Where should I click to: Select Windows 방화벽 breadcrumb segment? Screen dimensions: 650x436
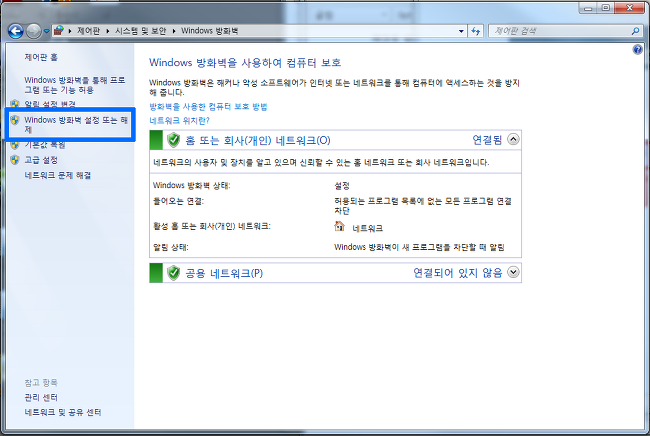(x=209, y=31)
